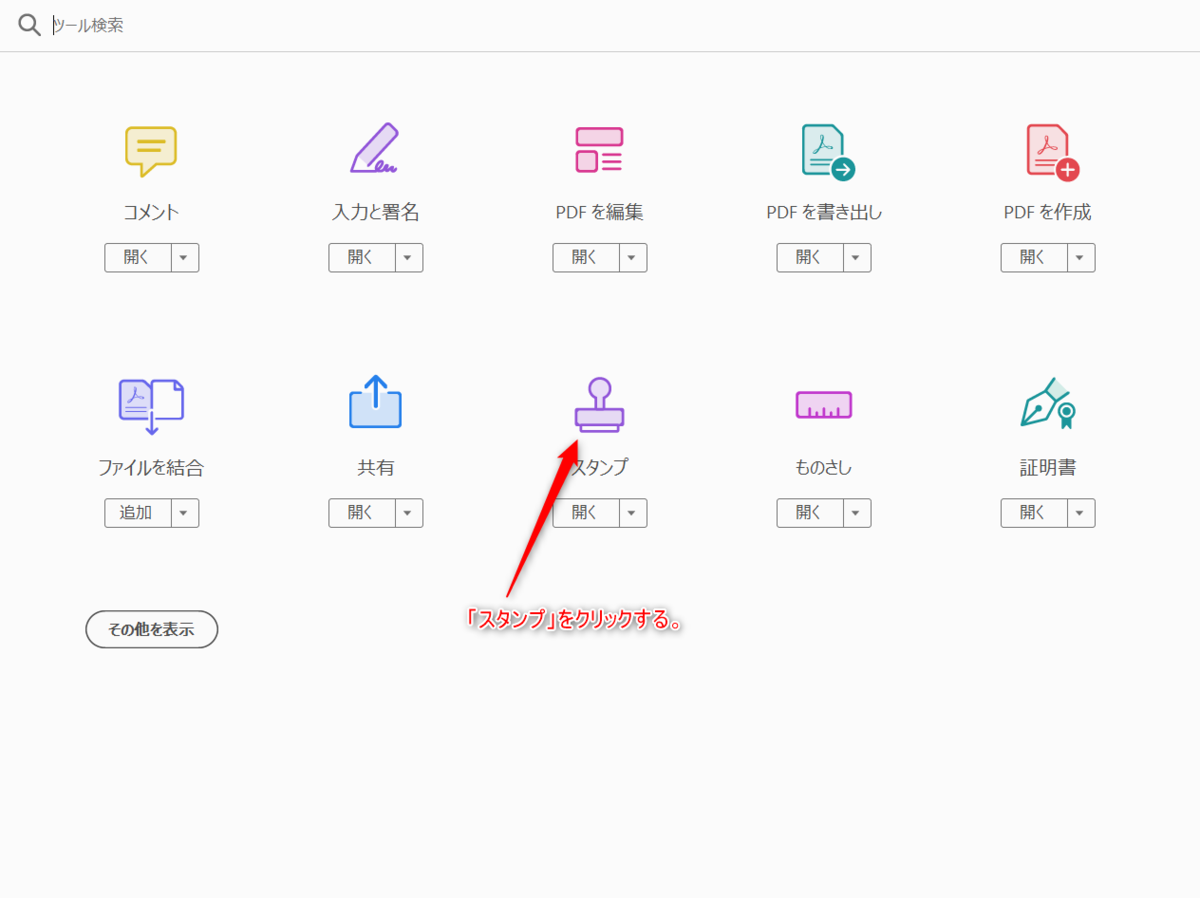Expand dropdown arrow under PDF を書き出し
1200x898 pixels.
(857, 257)
